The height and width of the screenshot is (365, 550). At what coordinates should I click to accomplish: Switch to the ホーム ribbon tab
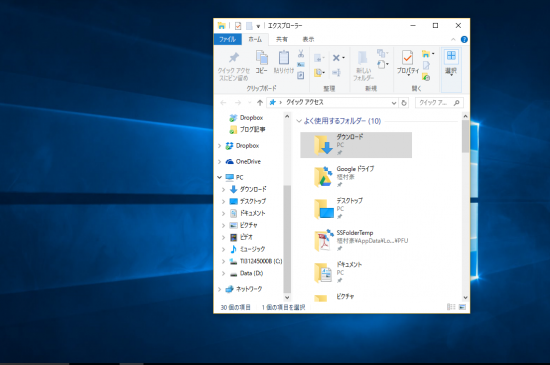point(255,39)
